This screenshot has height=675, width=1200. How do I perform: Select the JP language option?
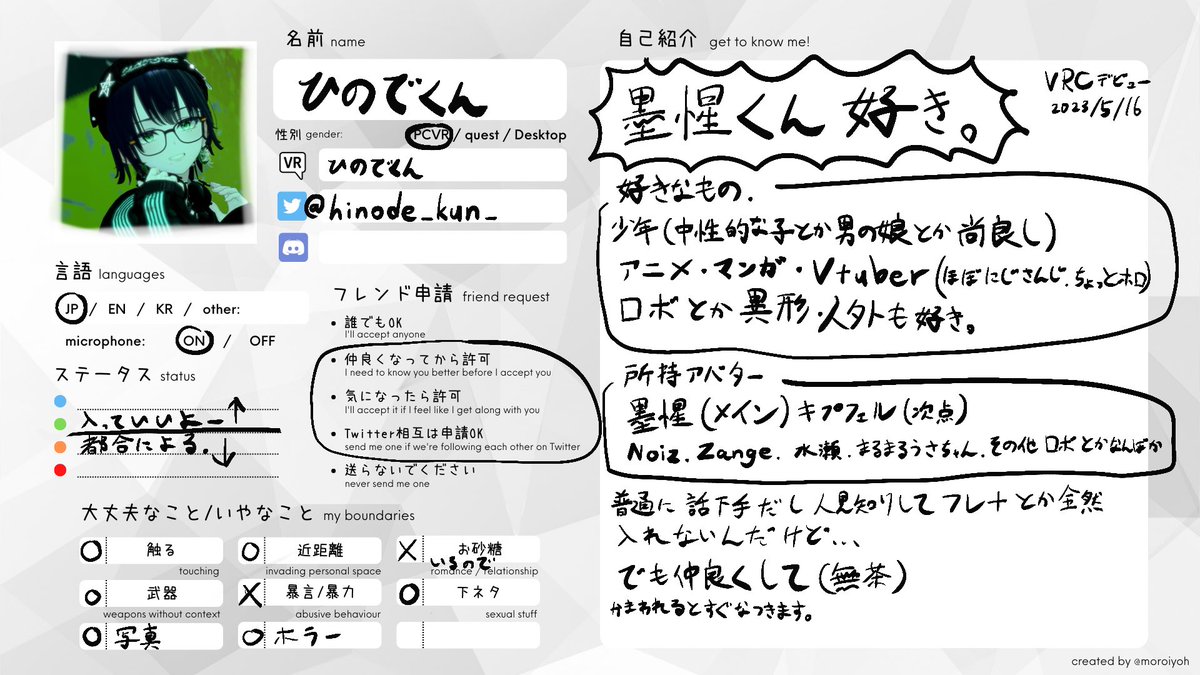point(71,309)
